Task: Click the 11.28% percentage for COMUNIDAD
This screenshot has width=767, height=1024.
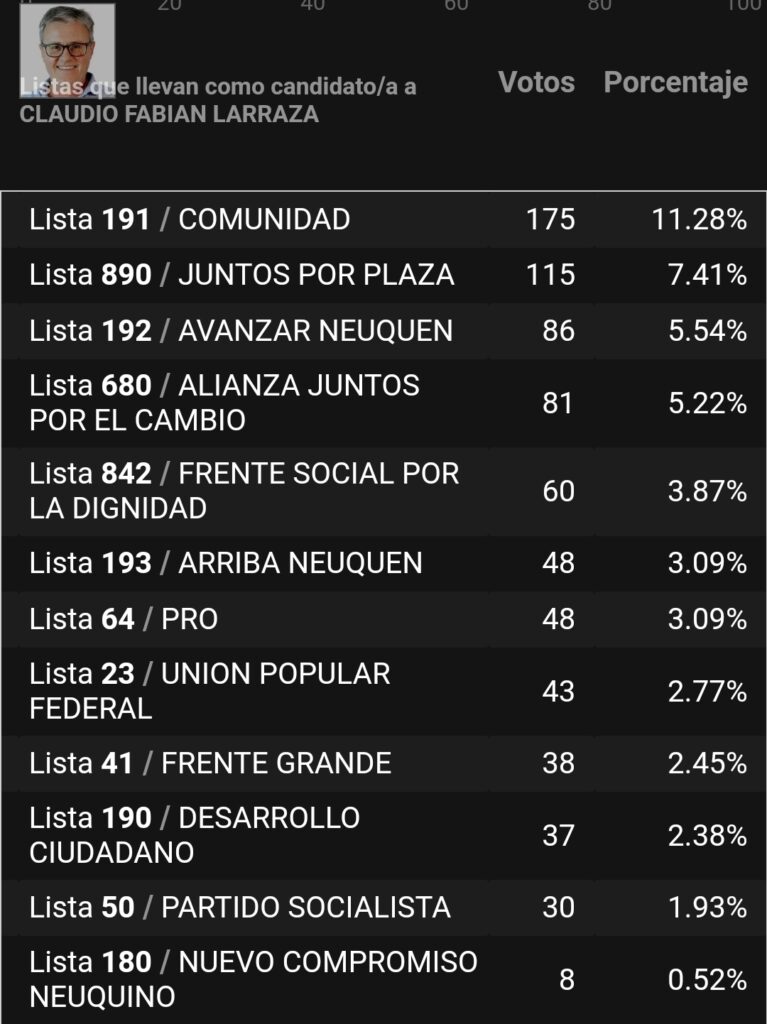Action: 699,219
